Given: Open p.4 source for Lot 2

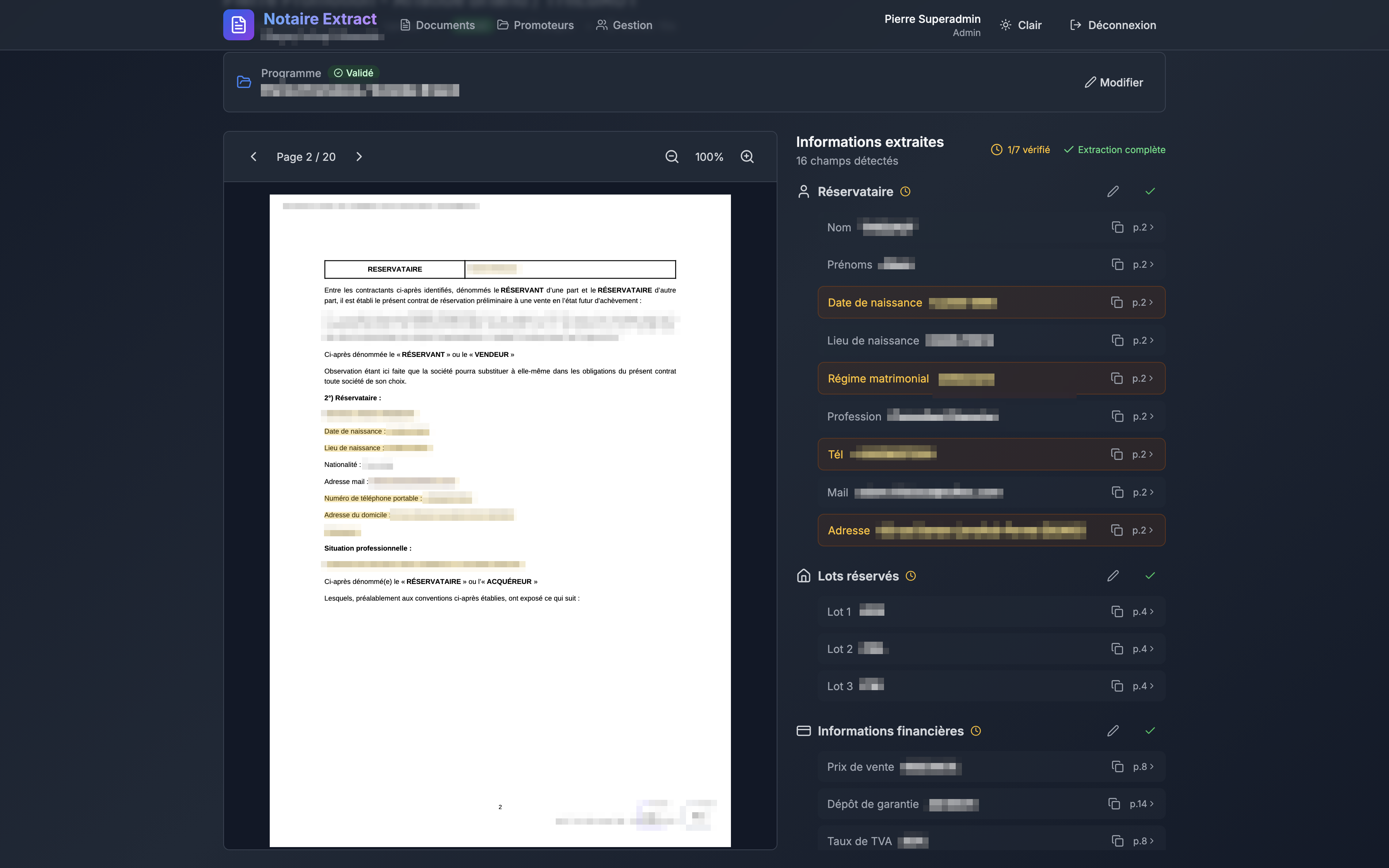Looking at the screenshot, I should pyautogui.click(x=1143, y=649).
